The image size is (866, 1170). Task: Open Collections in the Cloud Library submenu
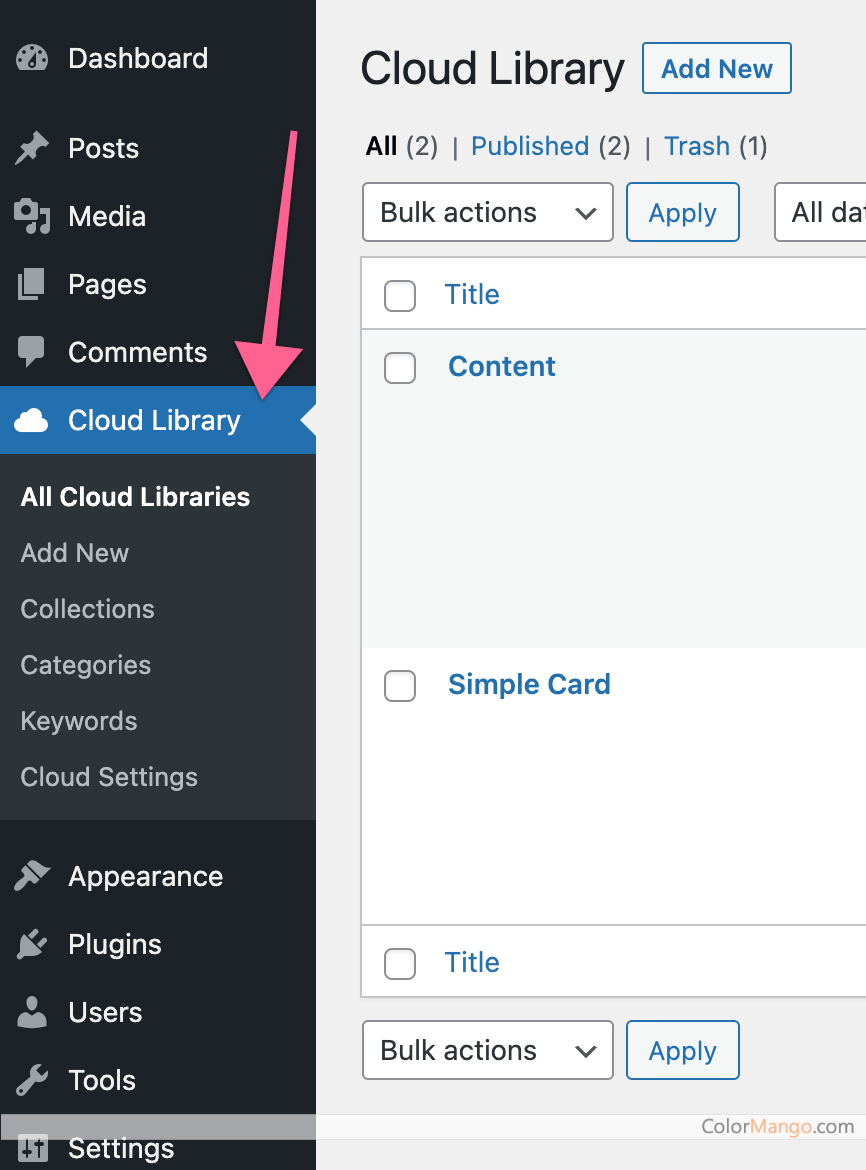(88, 609)
